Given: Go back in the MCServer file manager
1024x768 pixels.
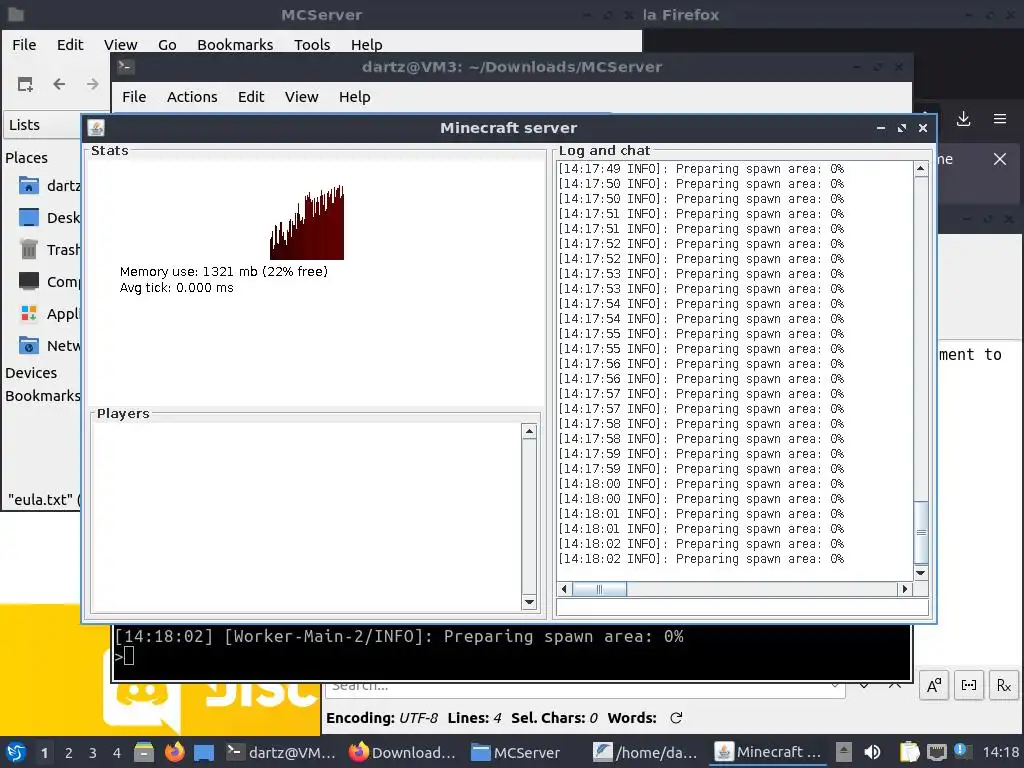Looking at the screenshot, I should (59, 84).
